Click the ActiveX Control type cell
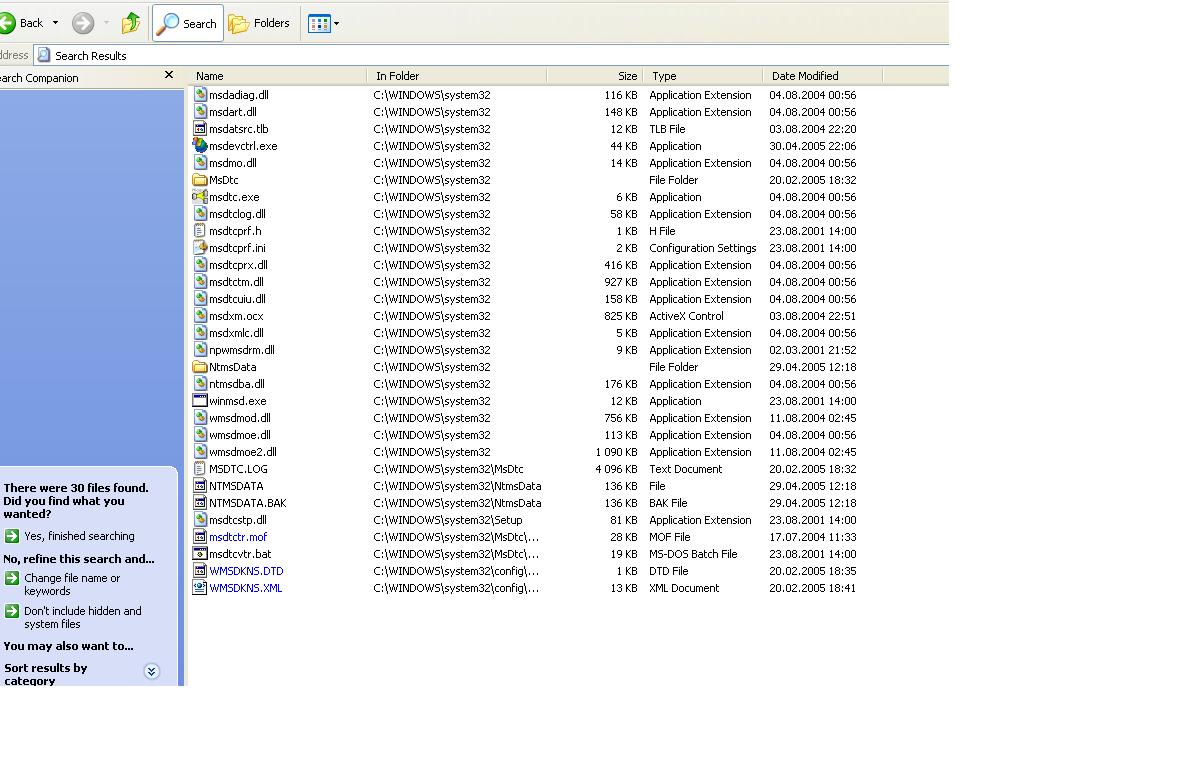The height and width of the screenshot is (784, 1195). [x=686, y=316]
